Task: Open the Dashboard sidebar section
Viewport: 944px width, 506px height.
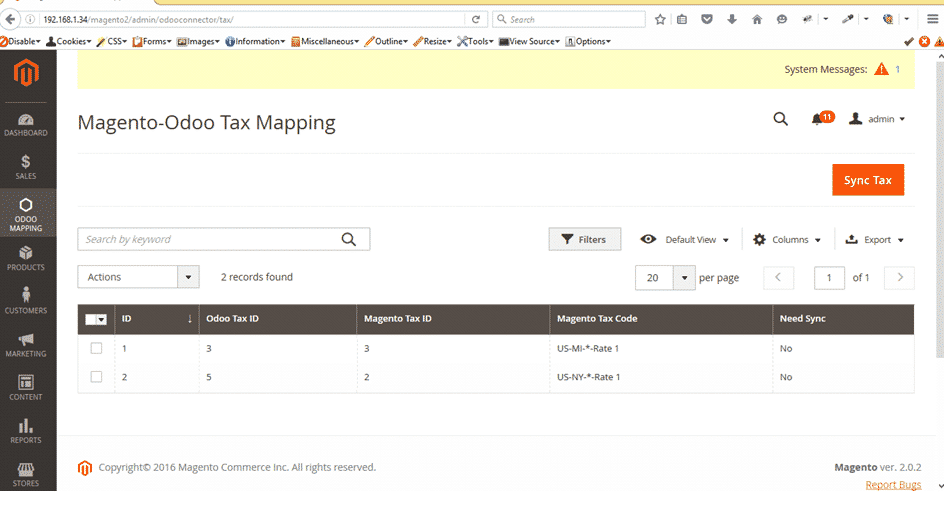Action: coord(26,125)
